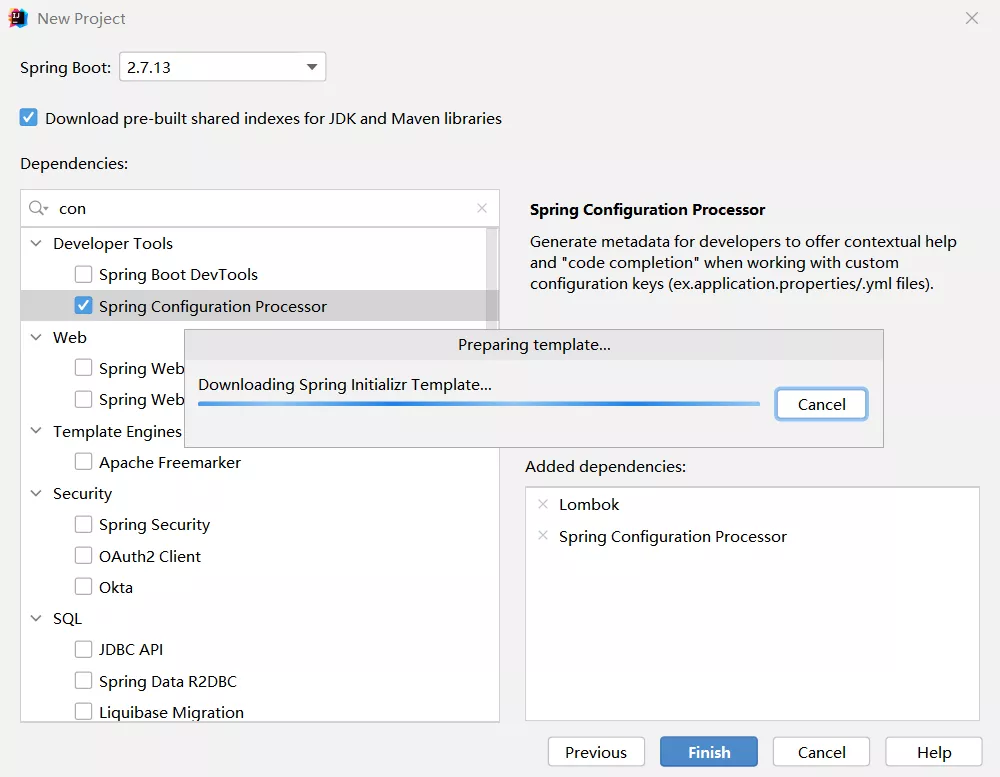1000x777 pixels.
Task: Select Lombok in added dependencies list
Action: coord(589,505)
